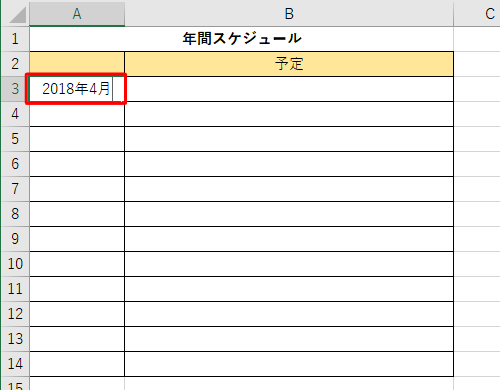Screen dimensions: 500x390
Task: Click empty cell A8
Action: 77,214
